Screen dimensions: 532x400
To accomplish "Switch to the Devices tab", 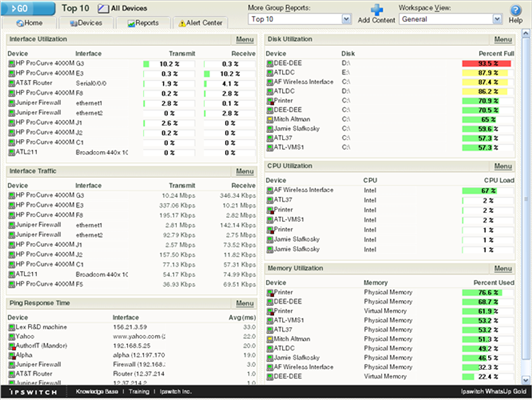I will (x=86, y=23).
